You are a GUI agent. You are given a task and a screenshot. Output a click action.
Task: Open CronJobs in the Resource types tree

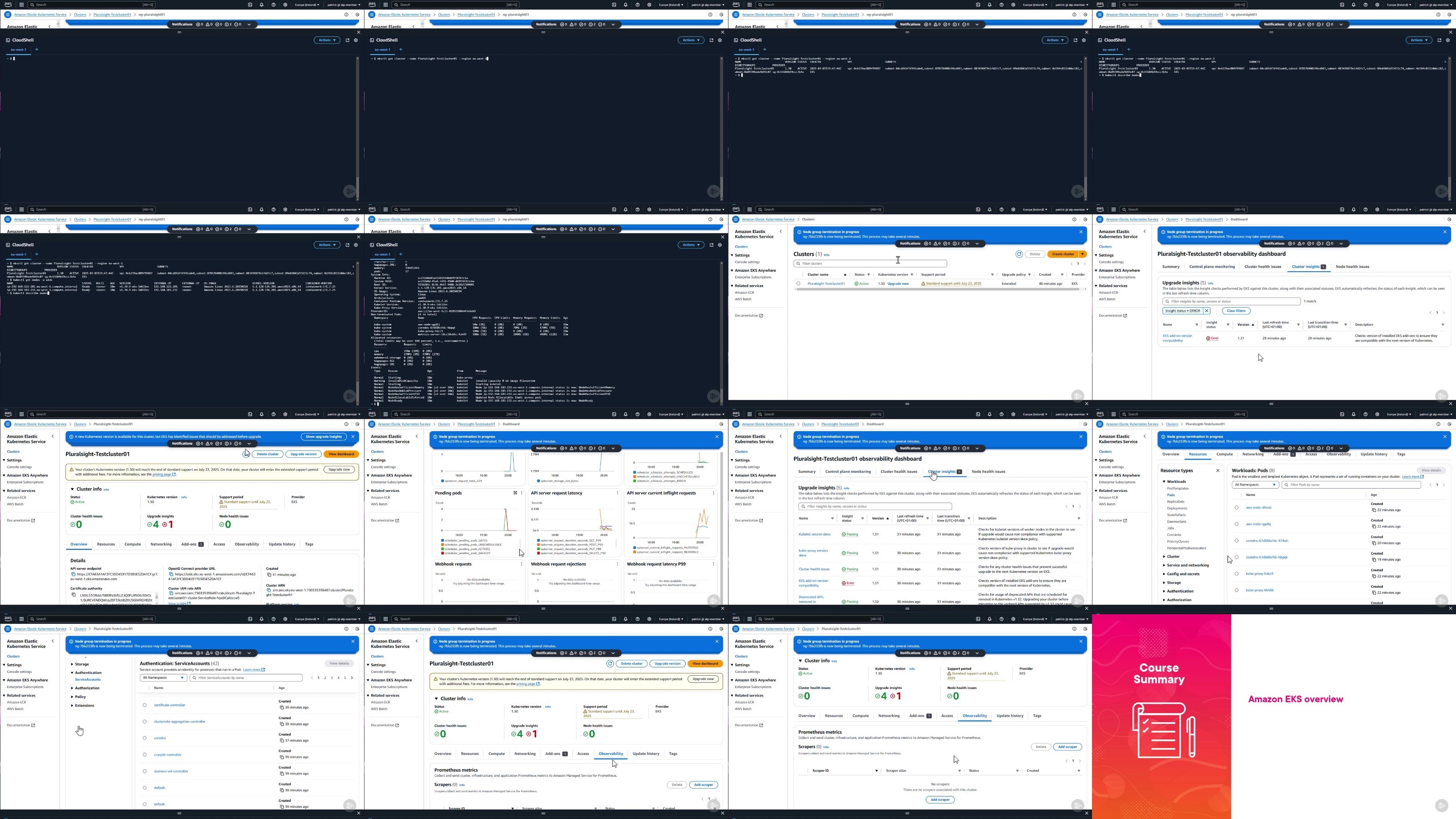[x=1174, y=535]
